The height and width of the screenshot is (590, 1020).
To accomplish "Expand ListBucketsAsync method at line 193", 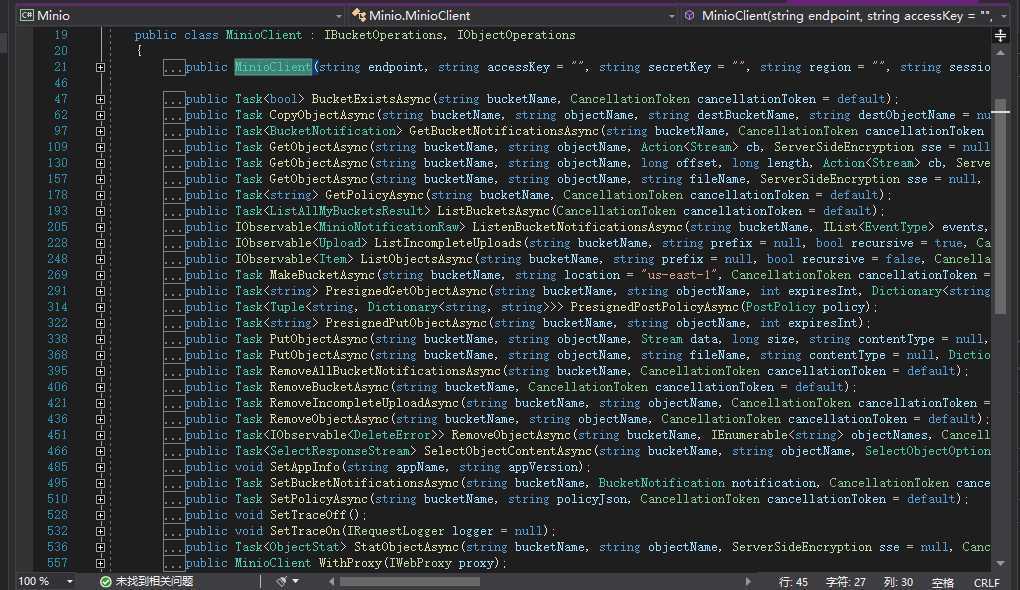I will pyautogui.click(x=100, y=211).
